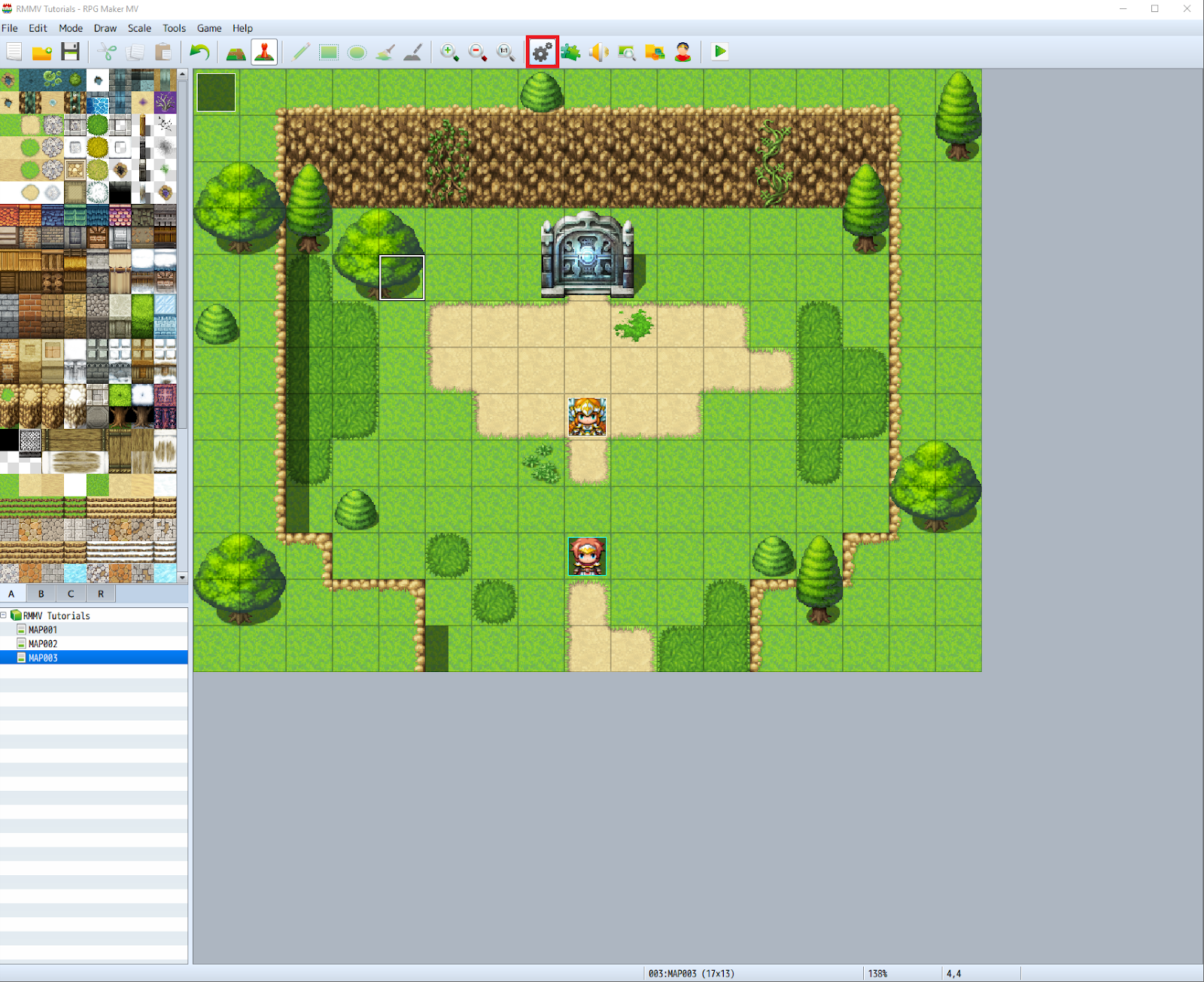Switch to tileset tab R

pyautogui.click(x=101, y=594)
